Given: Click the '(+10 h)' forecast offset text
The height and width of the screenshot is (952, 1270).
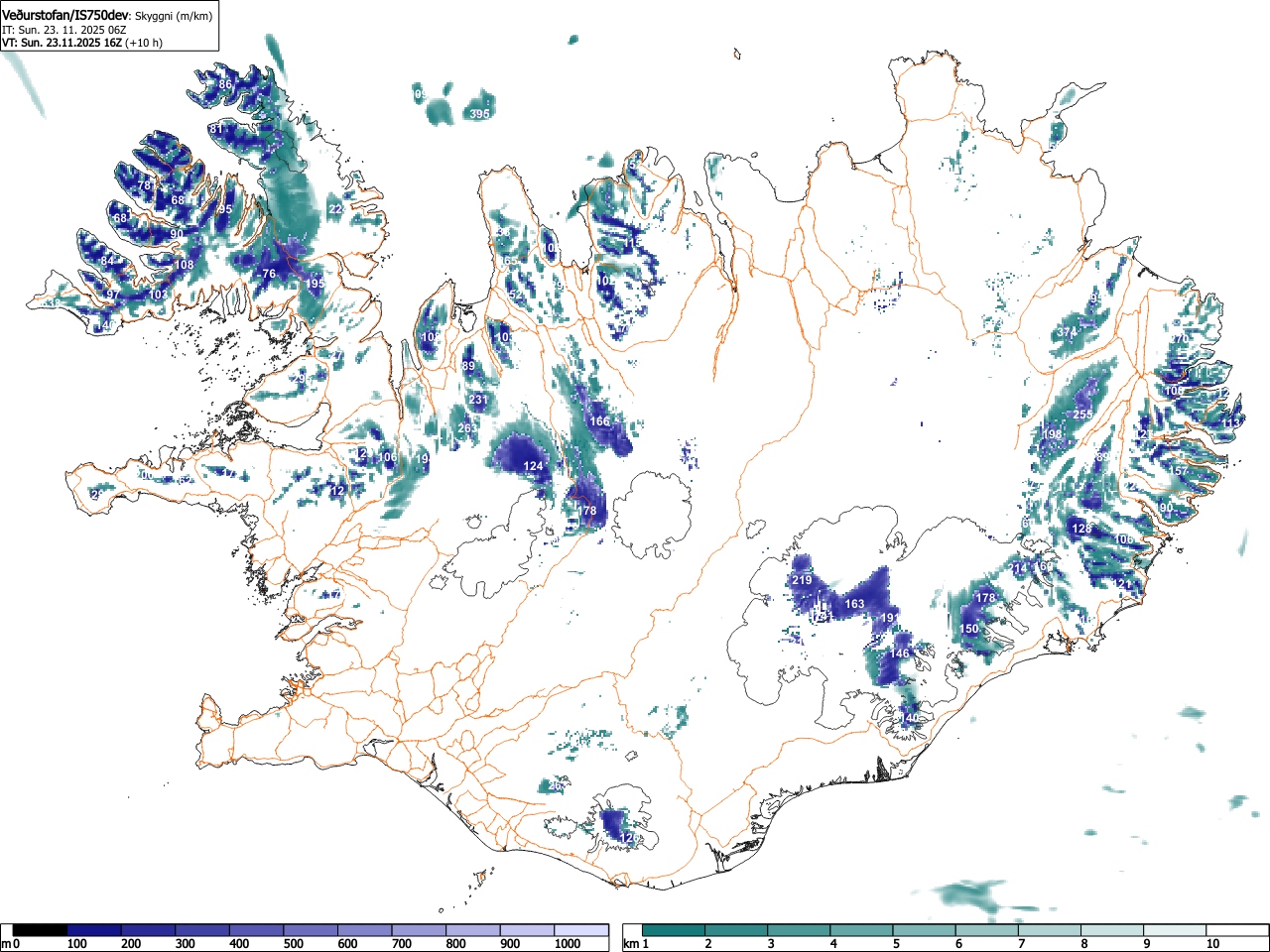Looking at the screenshot, I should tap(144, 43).
